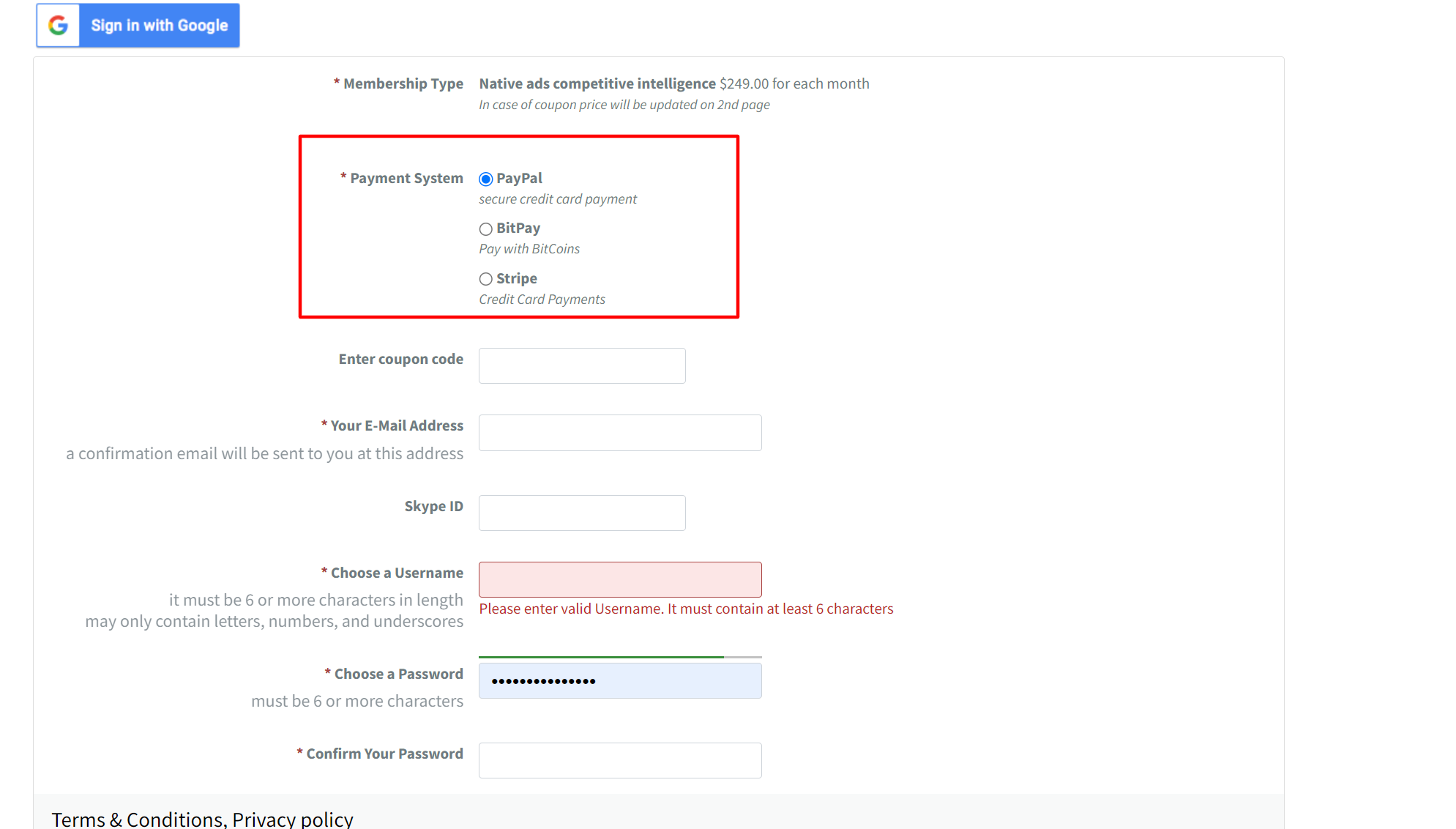Image resolution: width=1456 pixels, height=829 pixels.
Task: Click the red highlighted payment section
Action: pyautogui.click(x=519, y=226)
